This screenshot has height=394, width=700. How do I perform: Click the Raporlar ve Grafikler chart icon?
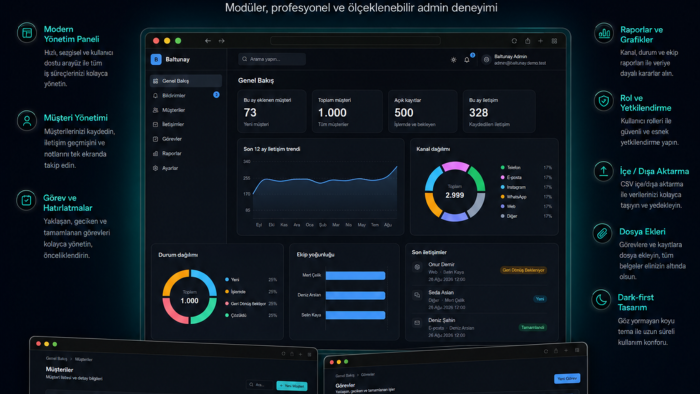604,33
